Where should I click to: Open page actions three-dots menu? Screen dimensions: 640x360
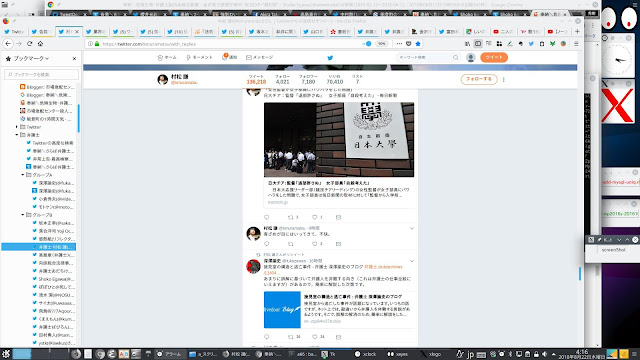point(399,44)
